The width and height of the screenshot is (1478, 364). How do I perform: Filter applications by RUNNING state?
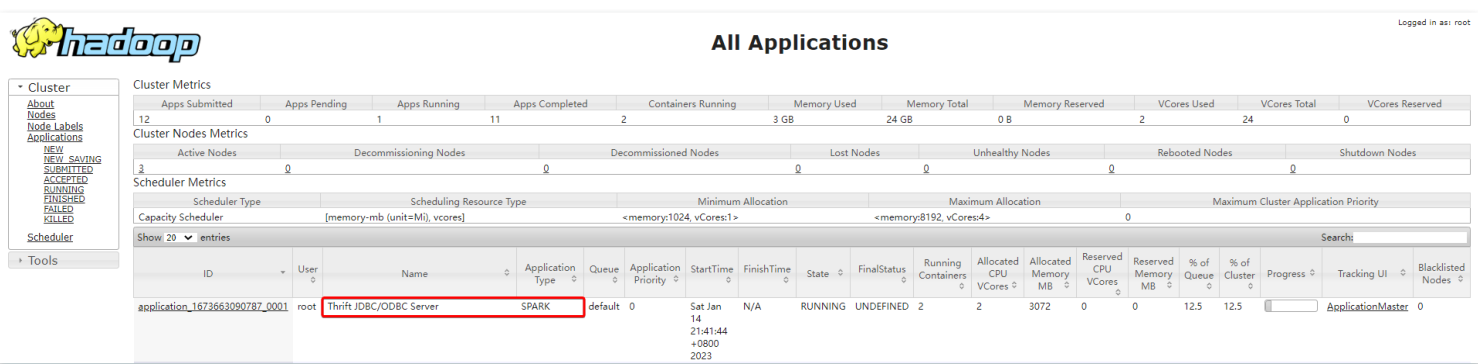point(64,189)
